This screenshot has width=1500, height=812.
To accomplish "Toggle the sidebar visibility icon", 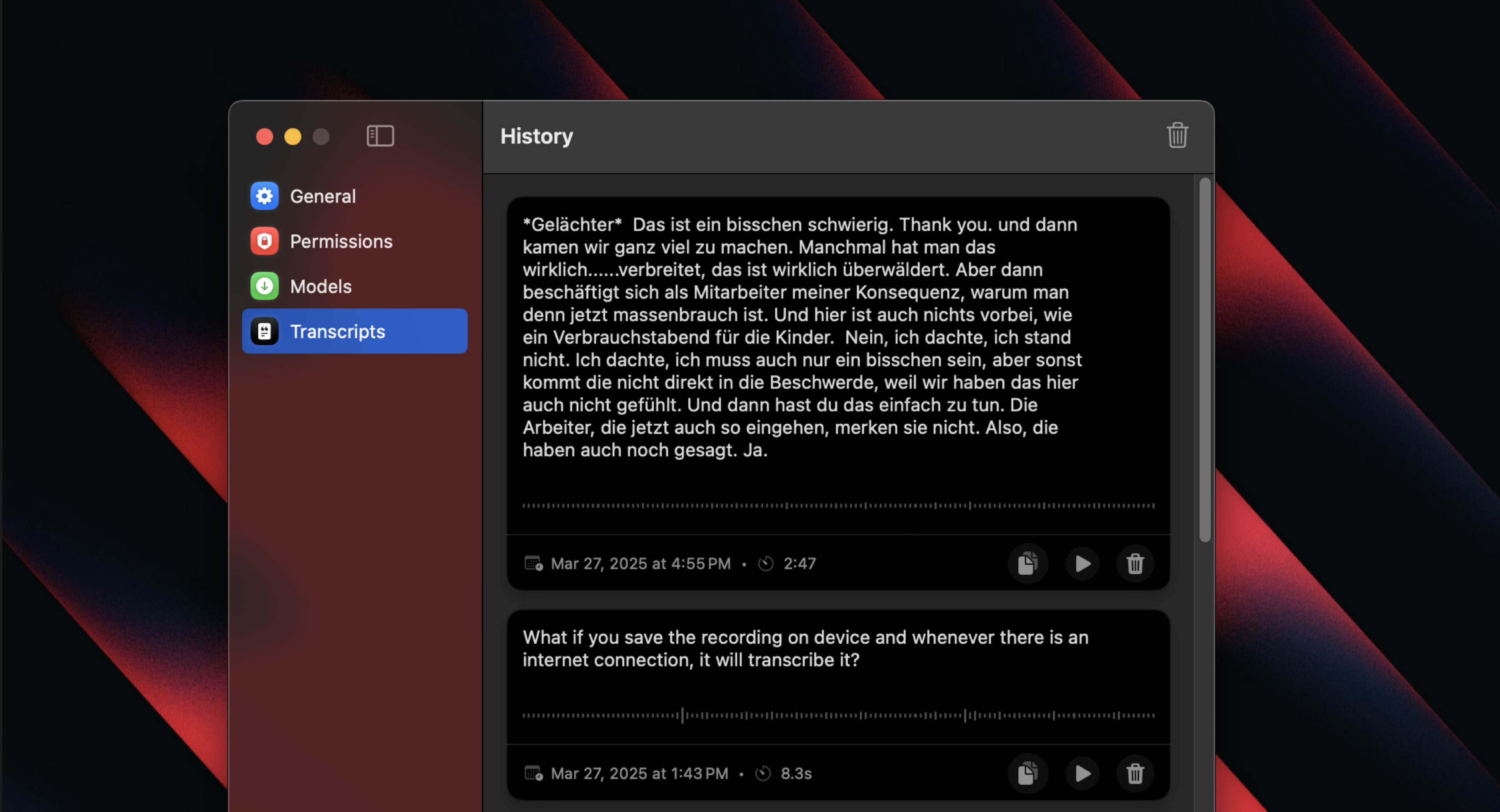I will click(x=380, y=136).
